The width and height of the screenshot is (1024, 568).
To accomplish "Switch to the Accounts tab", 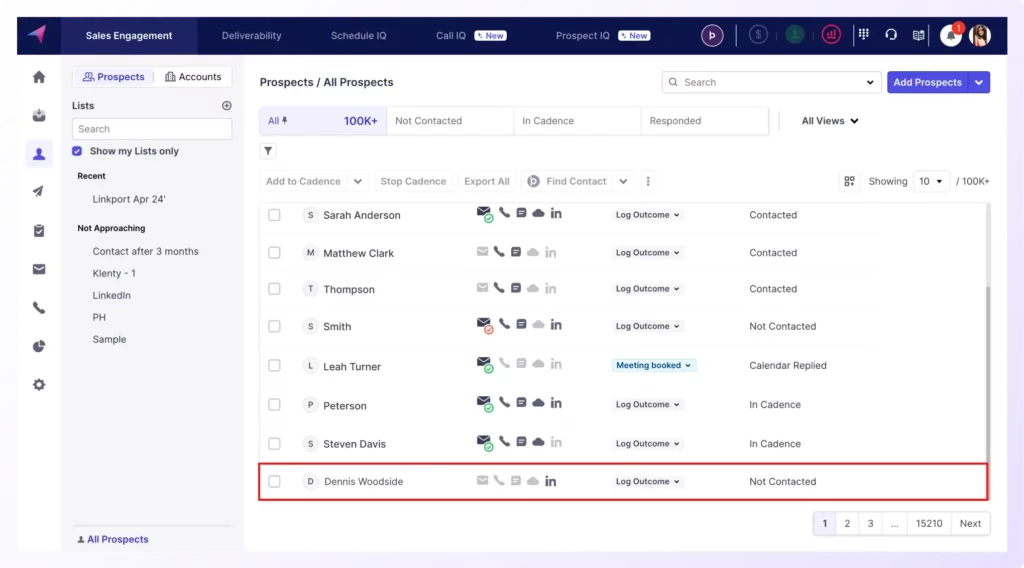I will coord(193,77).
